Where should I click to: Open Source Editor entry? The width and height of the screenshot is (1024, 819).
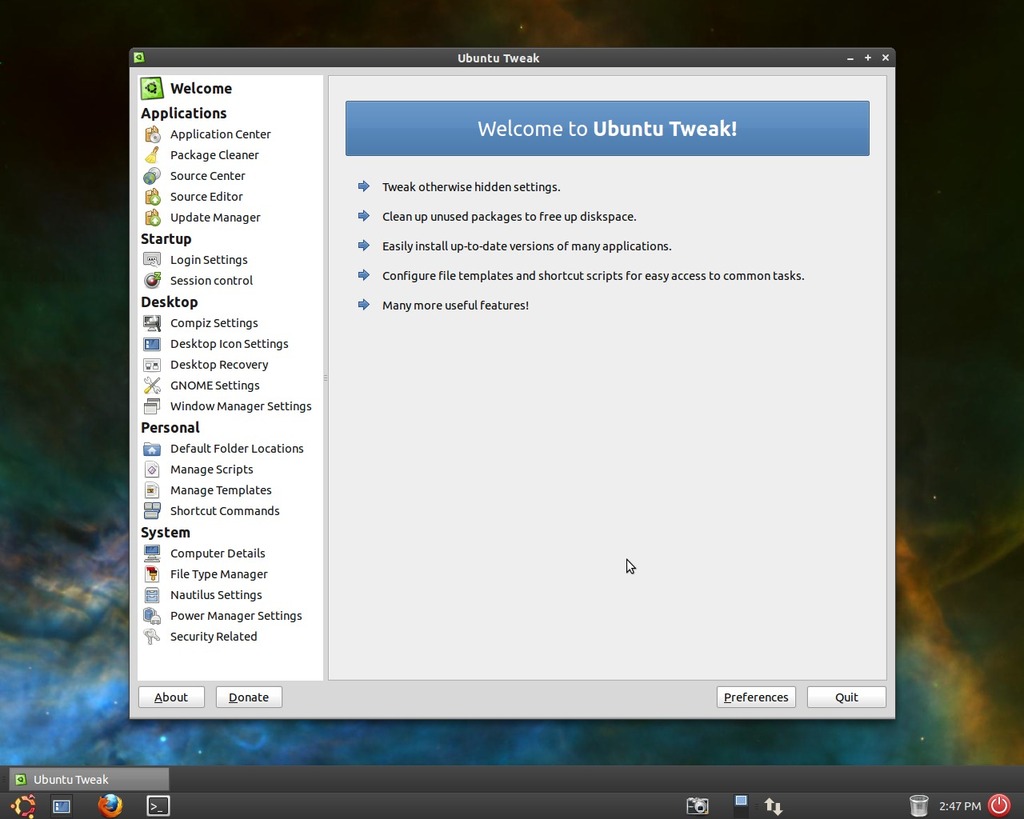[x=206, y=197]
